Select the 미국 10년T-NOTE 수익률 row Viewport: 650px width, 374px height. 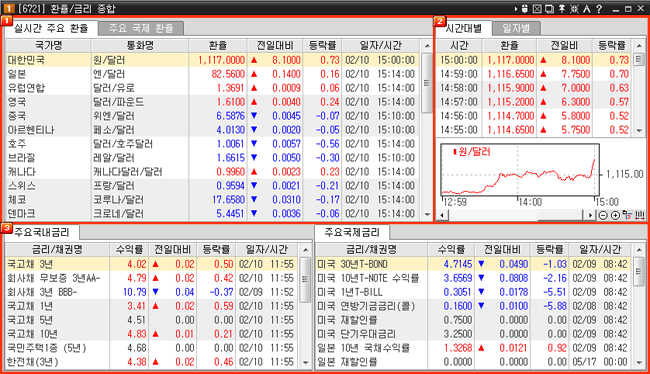coord(473,278)
